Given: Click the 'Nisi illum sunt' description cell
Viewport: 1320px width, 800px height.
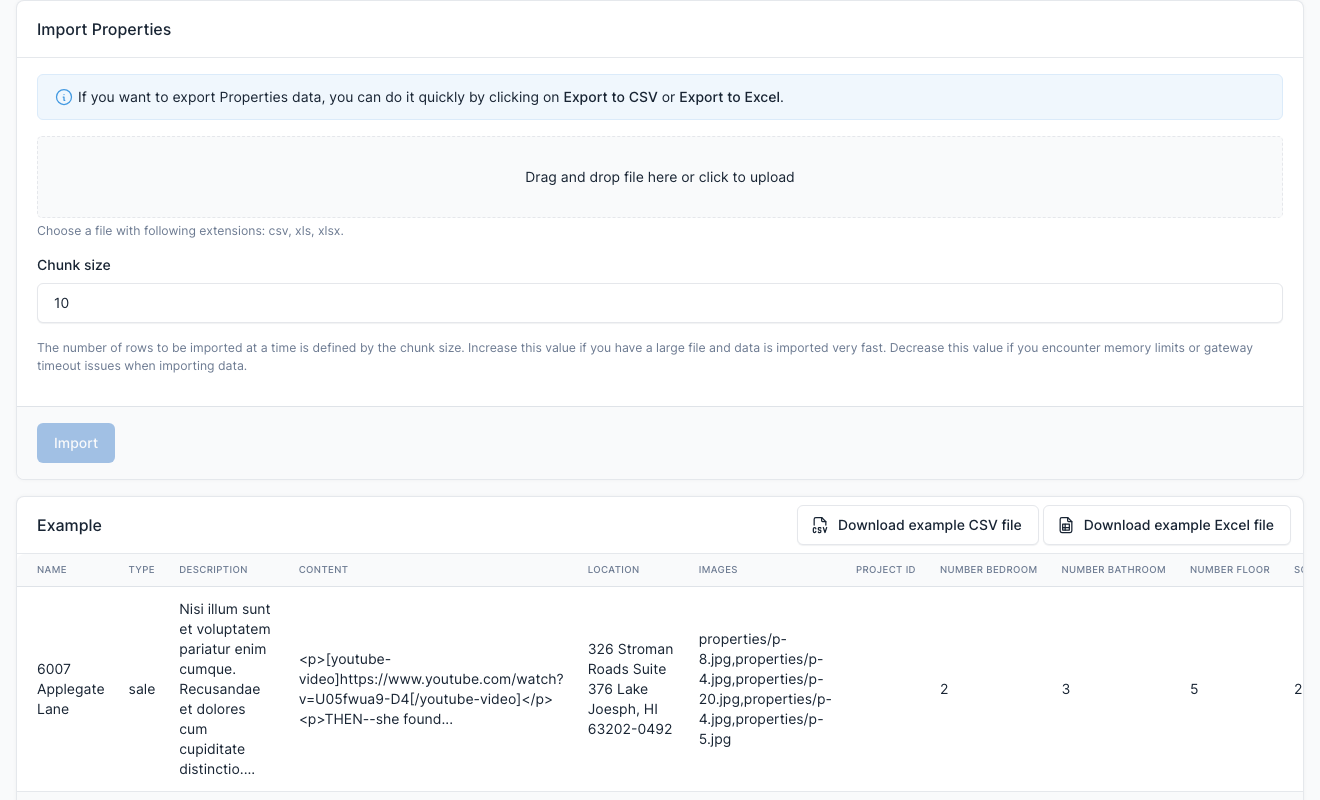Looking at the screenshot, I should 225,689.
